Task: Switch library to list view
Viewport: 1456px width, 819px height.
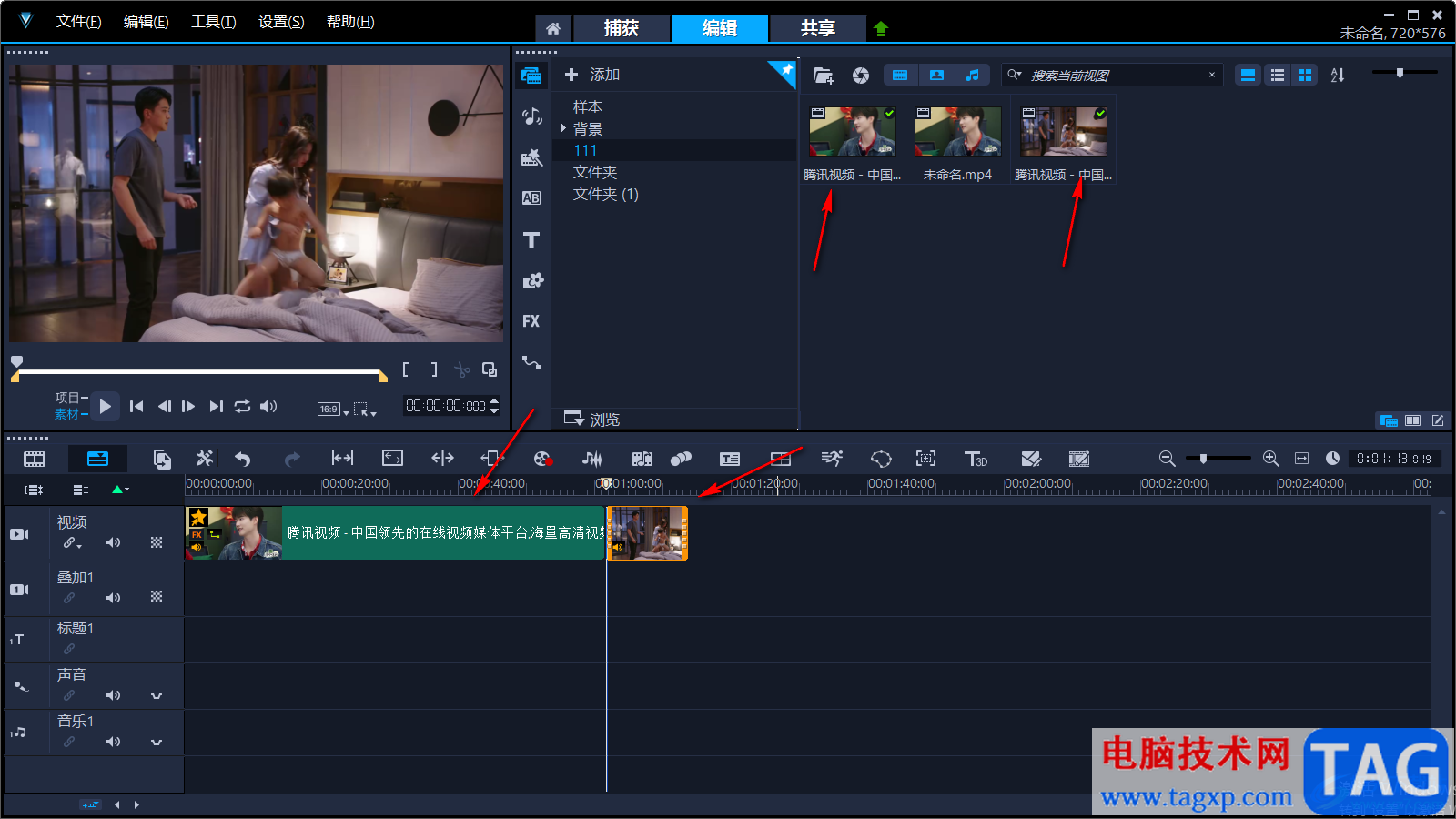Action: [1278, 76]
